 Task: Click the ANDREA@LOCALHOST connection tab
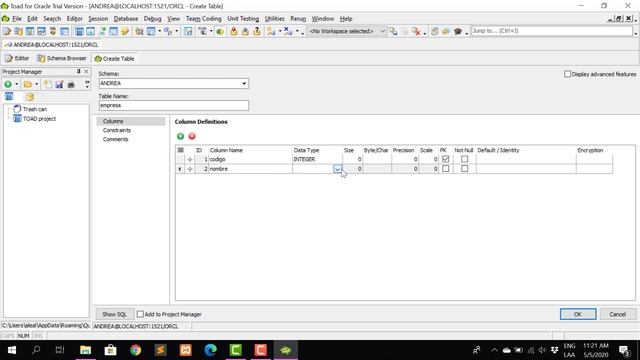click(x=52, y=45)
